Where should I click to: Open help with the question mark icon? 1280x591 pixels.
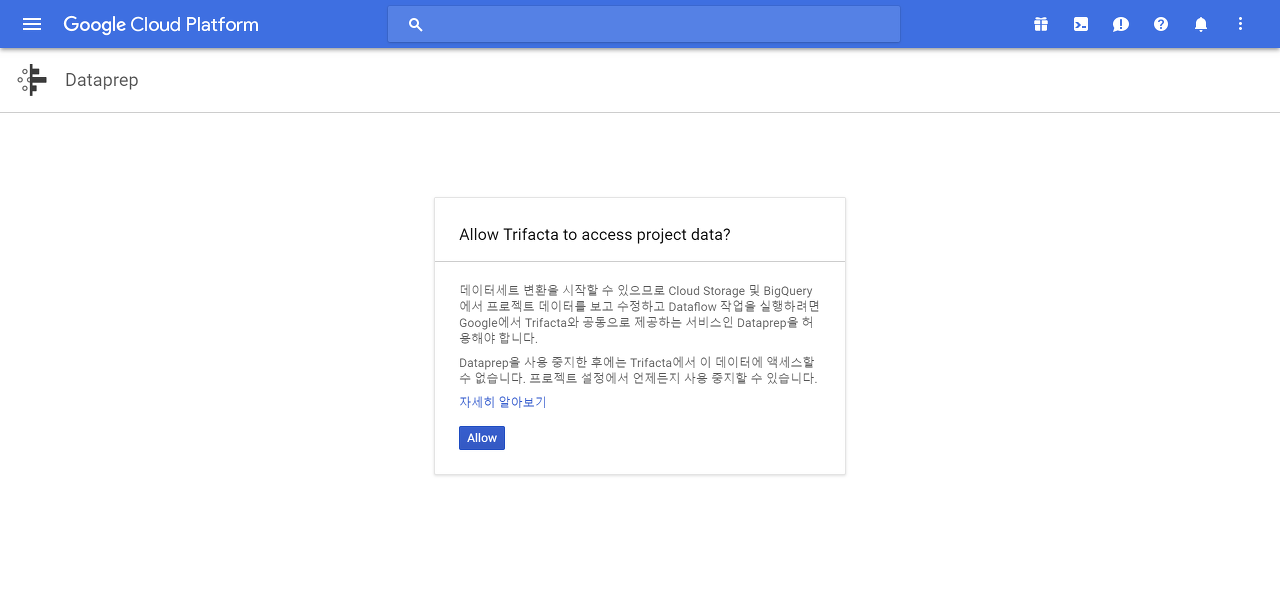click(x=1160, y=24)
